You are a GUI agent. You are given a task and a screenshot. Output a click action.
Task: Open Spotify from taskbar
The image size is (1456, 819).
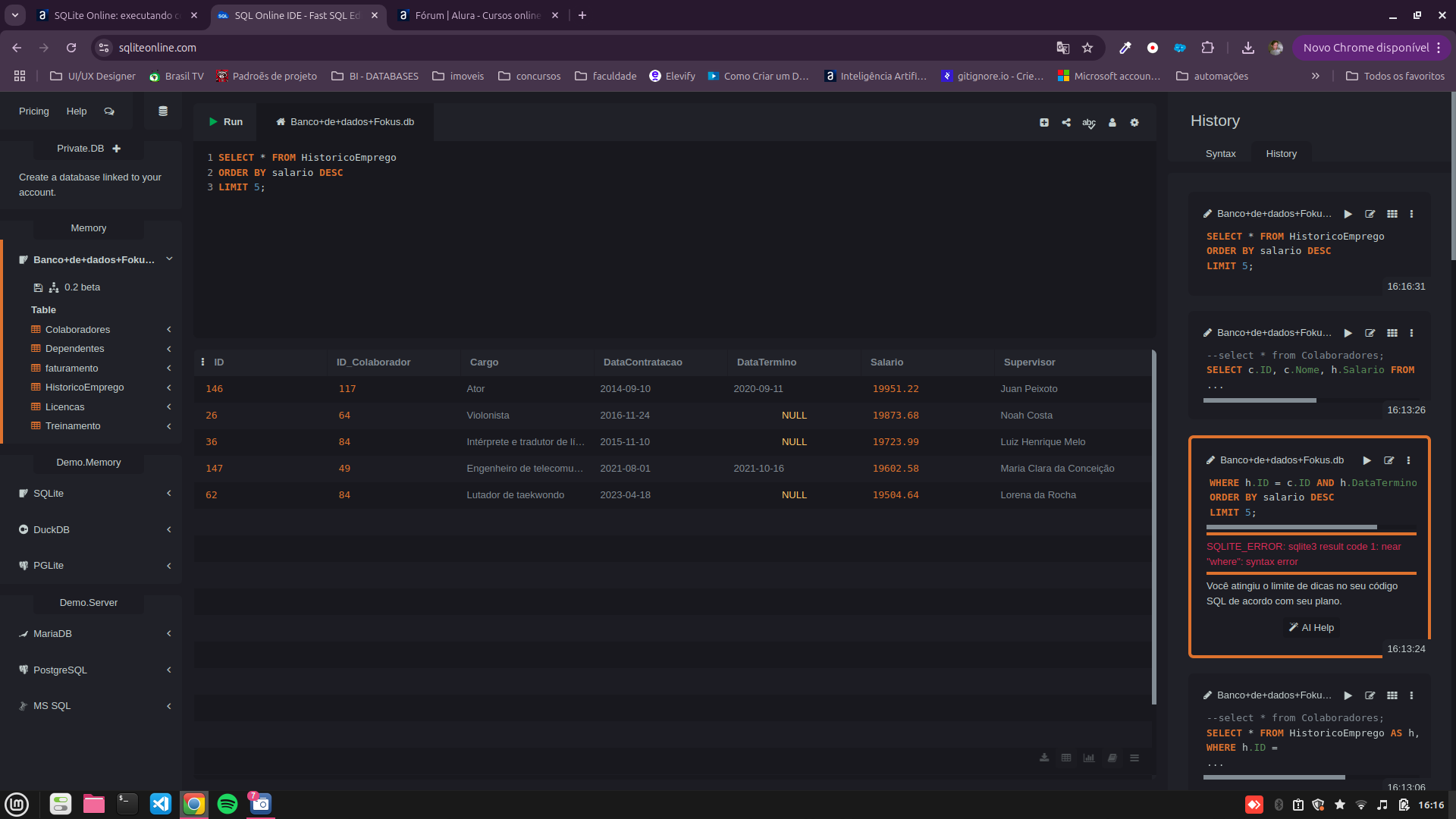[227, 804]
